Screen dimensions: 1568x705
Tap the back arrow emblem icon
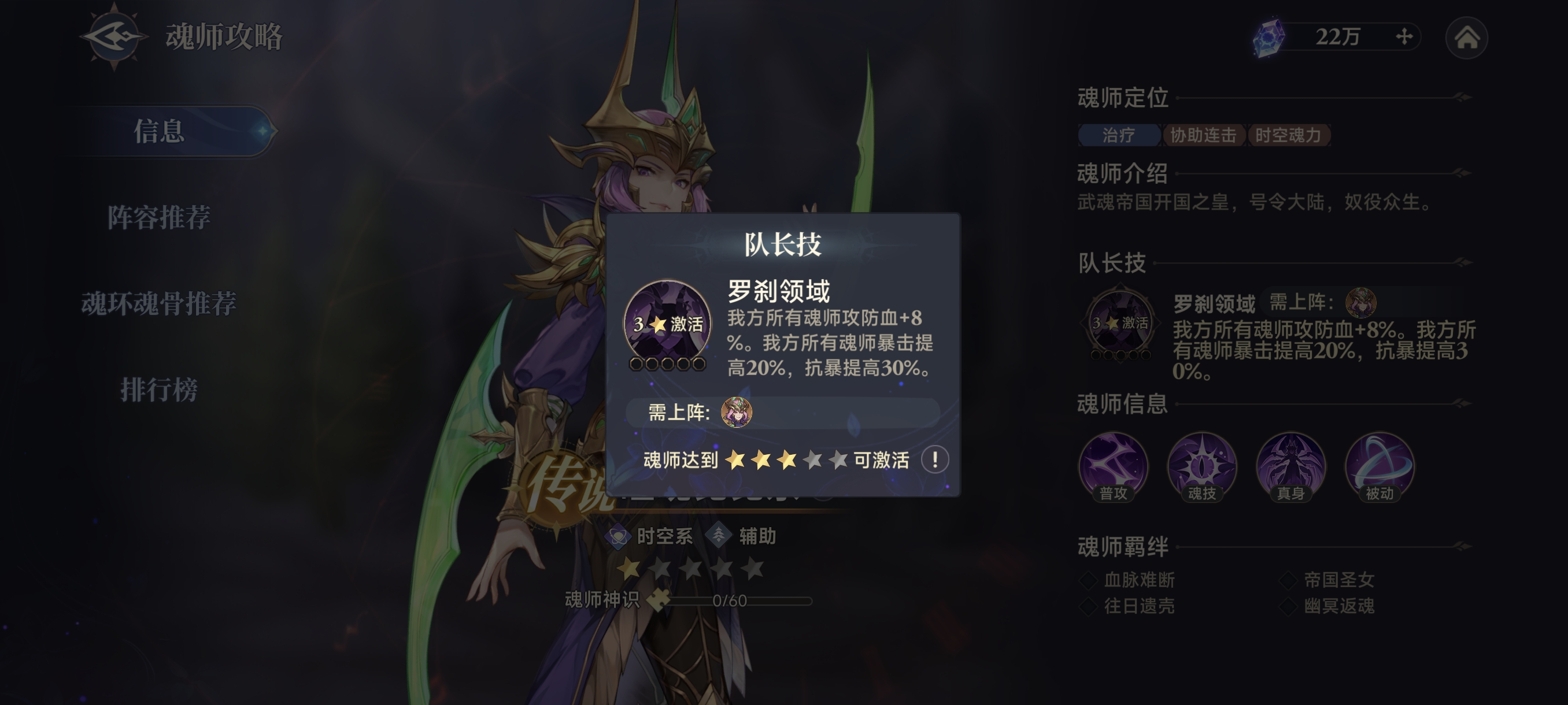point(114,36)
